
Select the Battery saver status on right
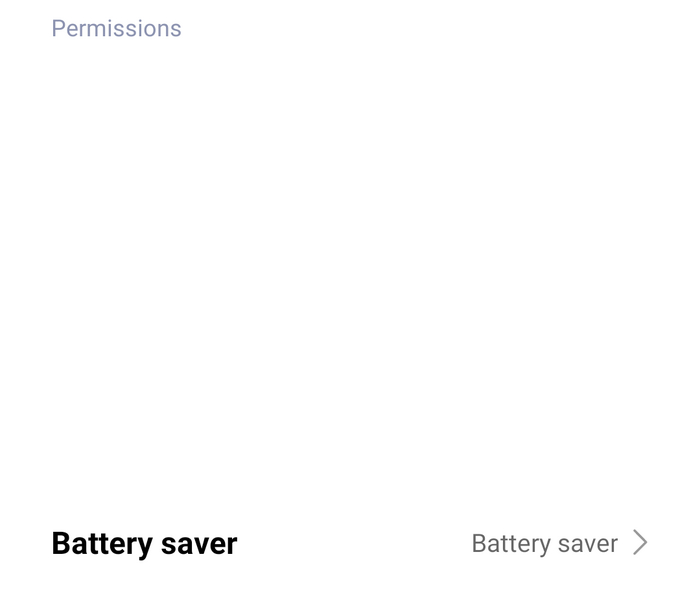(545, 544)
